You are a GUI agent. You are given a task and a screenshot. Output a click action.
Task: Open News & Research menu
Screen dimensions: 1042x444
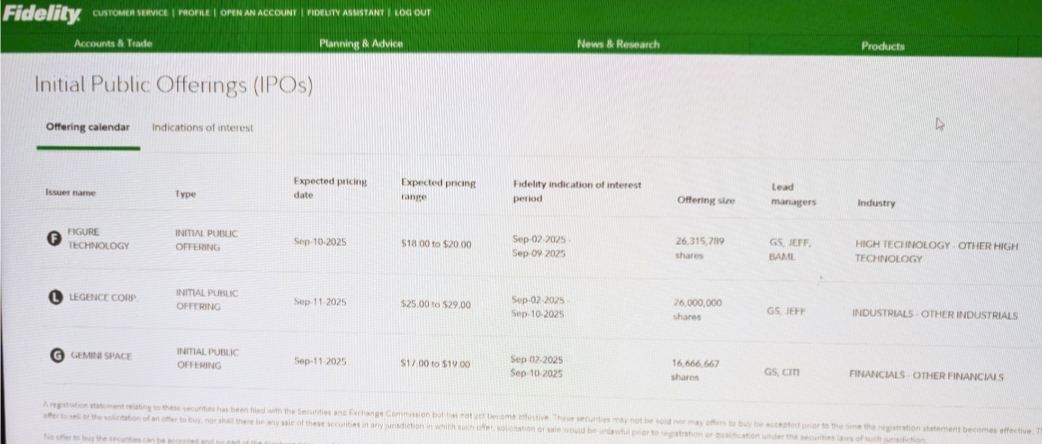point(619,45)
